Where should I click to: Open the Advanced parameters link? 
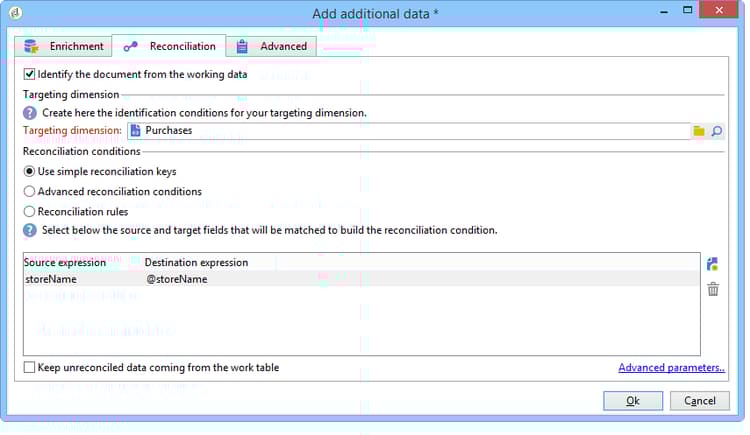pos(671,368)
